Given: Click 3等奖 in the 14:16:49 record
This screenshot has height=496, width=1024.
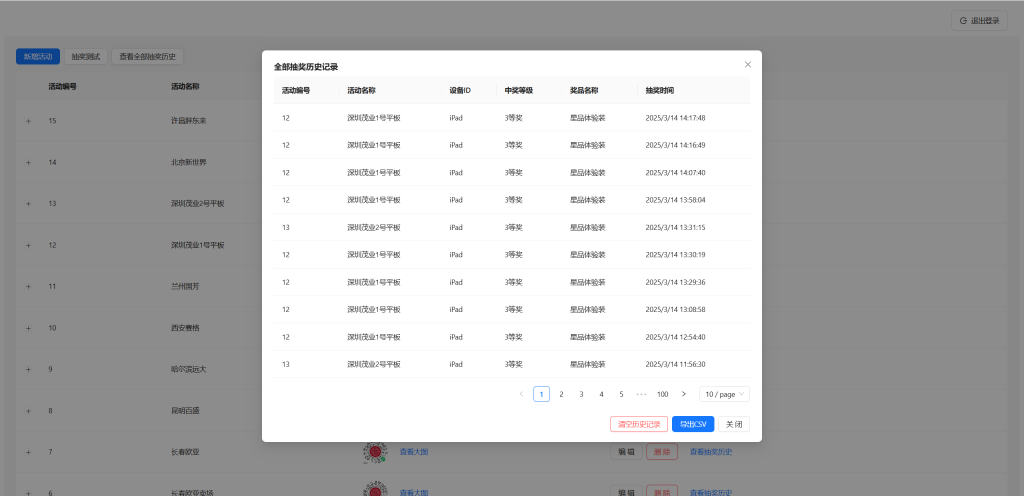Looking at the screenshot, I should pyautogui.click(x=513, y=146).
